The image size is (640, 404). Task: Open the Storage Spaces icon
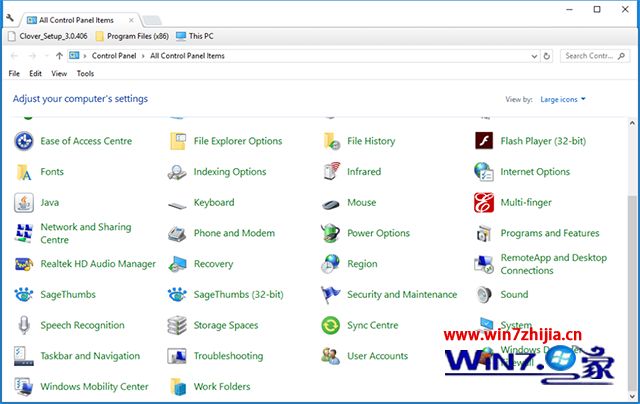(177, 325)
